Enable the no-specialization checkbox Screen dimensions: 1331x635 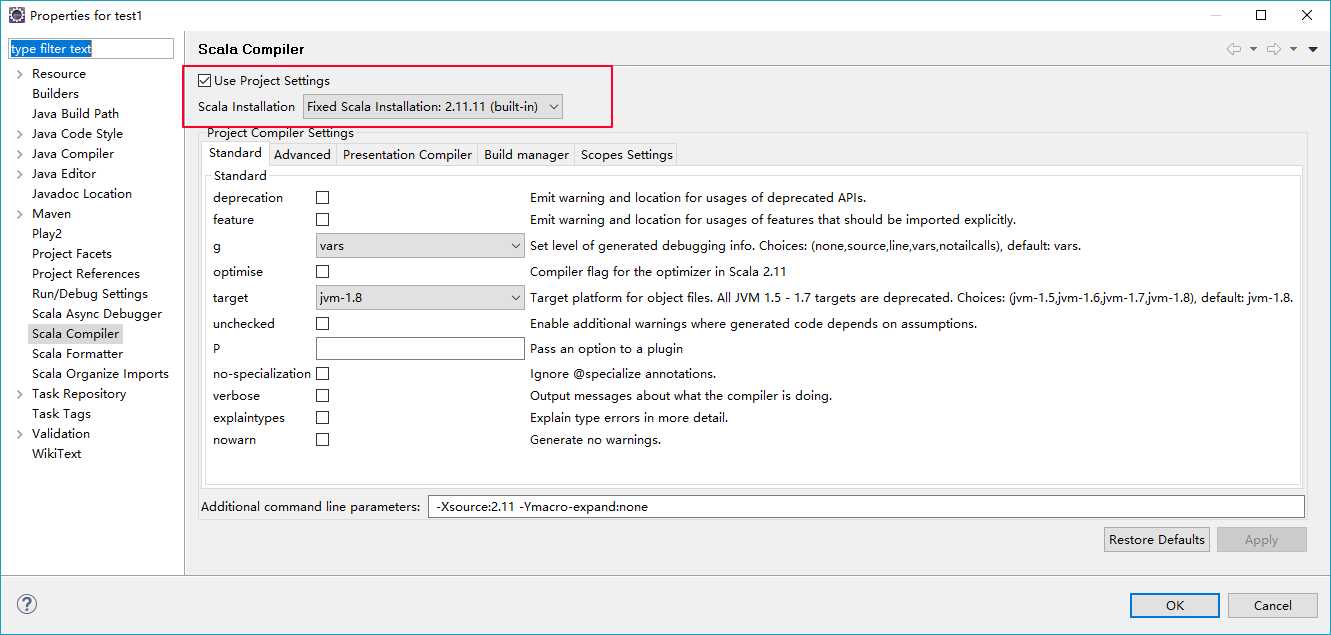[322, 374]
